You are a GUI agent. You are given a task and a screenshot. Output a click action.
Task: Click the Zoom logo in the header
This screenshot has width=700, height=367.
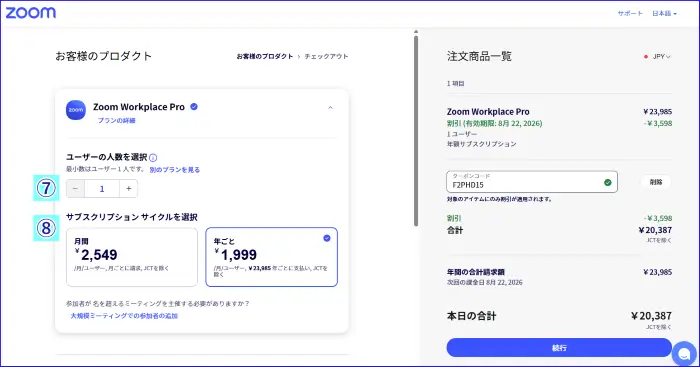click(30, 13)
